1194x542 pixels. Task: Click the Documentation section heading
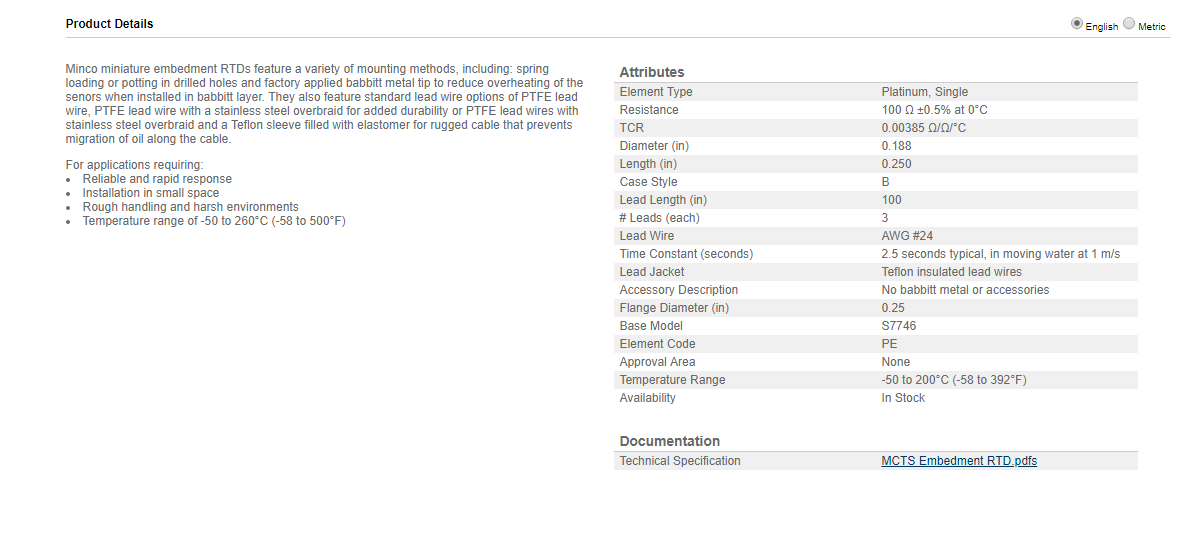click(x=669, y=441)
